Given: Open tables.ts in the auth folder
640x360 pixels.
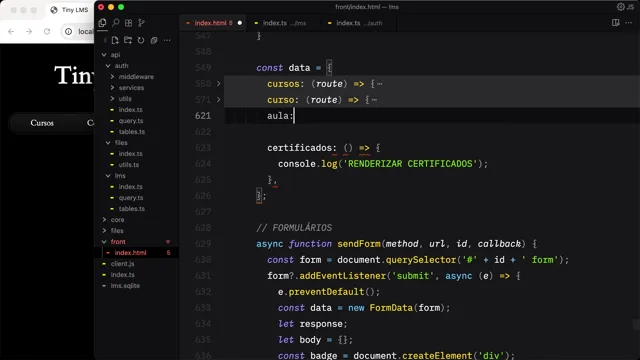Looking at the screenshot, I should point(132,132).
